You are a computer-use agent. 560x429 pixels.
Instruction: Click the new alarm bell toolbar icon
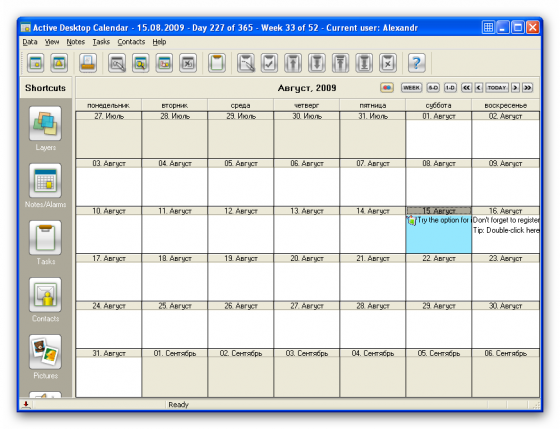coord(59,63)
